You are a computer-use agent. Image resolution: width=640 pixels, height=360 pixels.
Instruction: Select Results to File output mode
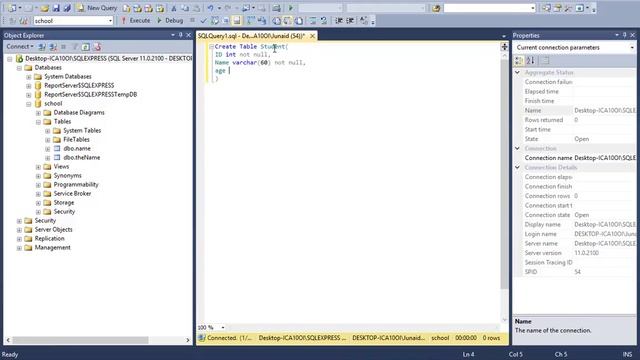coord(298,20)
